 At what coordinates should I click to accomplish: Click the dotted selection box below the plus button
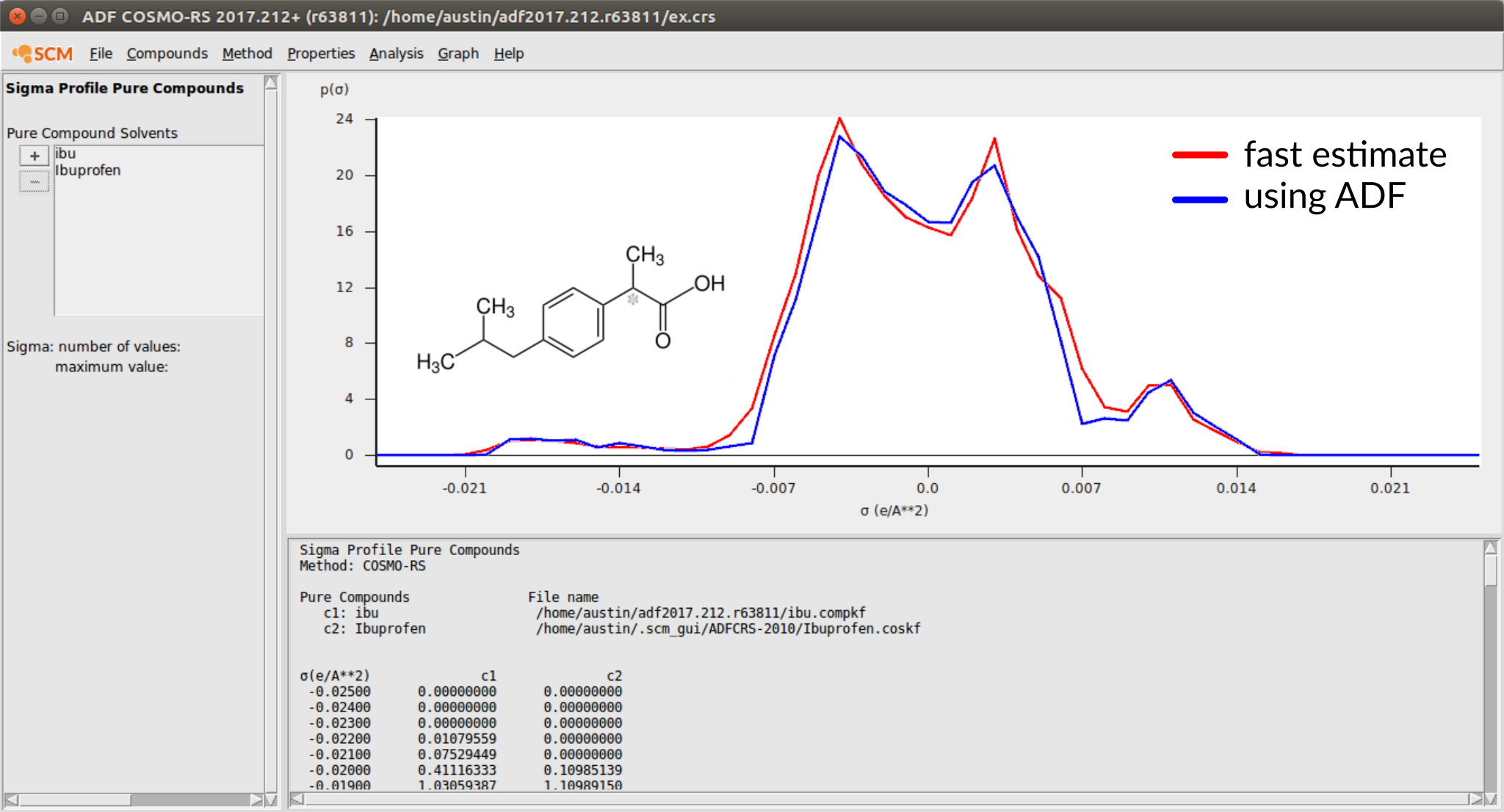point(32,182)
